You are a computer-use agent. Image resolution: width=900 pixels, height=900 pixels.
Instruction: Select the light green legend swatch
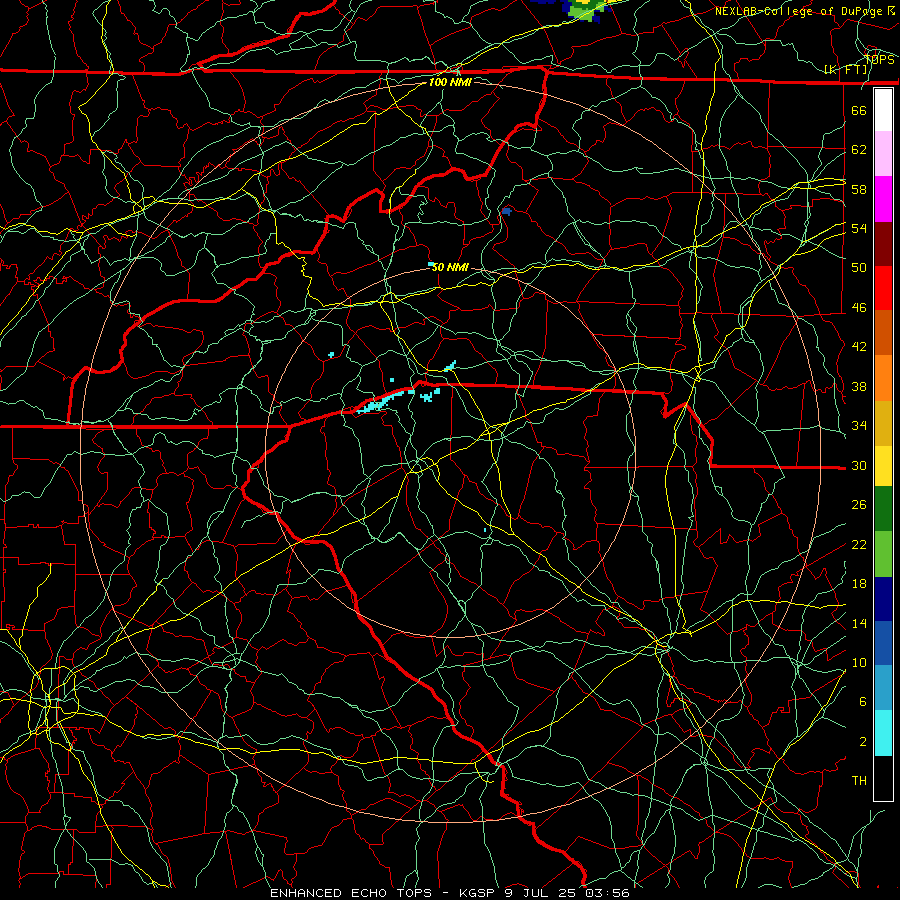click(x=883, y=554)
